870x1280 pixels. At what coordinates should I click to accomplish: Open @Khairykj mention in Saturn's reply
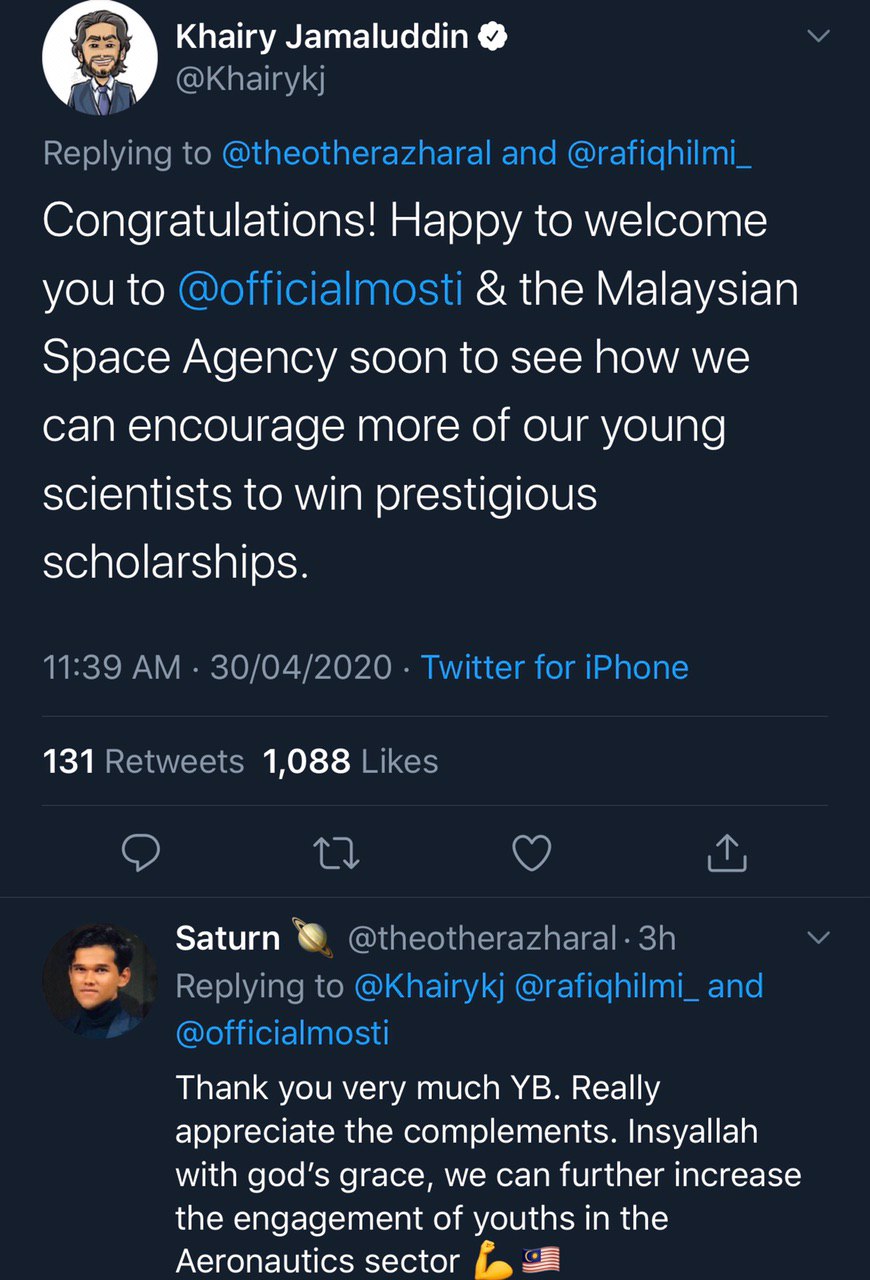[430, 986]
